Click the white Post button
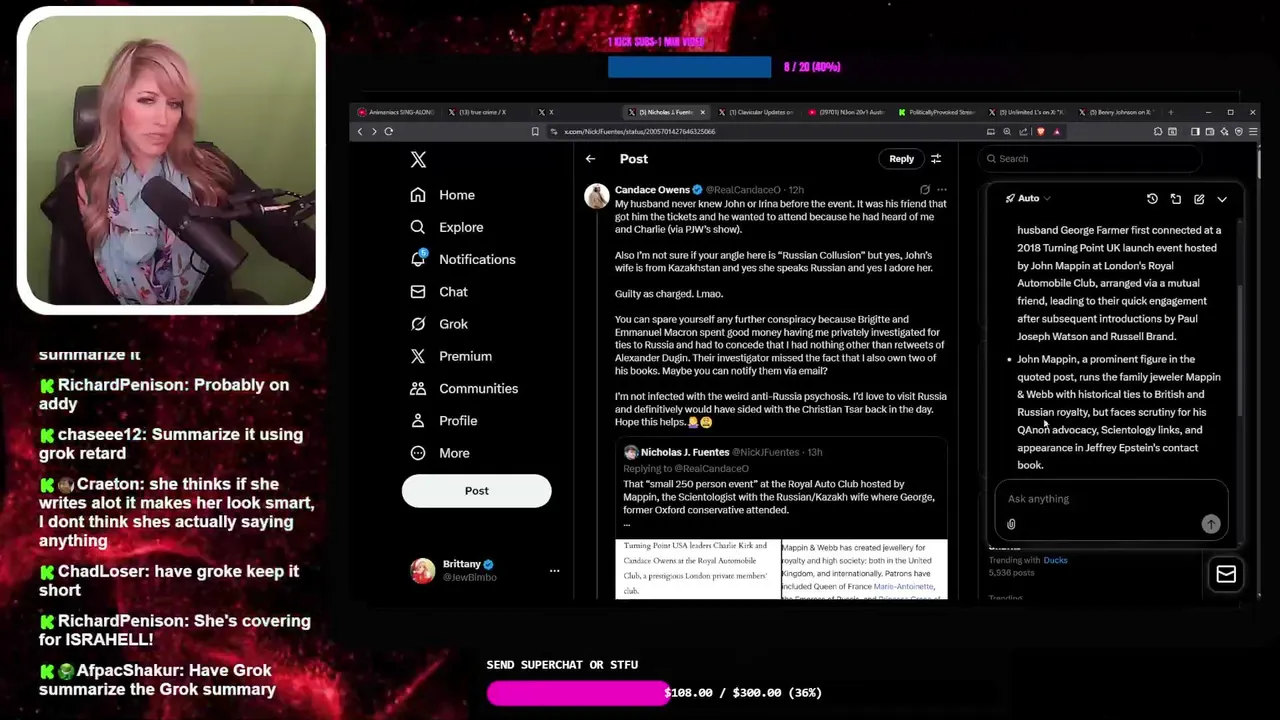 click(x=476, y=491)
